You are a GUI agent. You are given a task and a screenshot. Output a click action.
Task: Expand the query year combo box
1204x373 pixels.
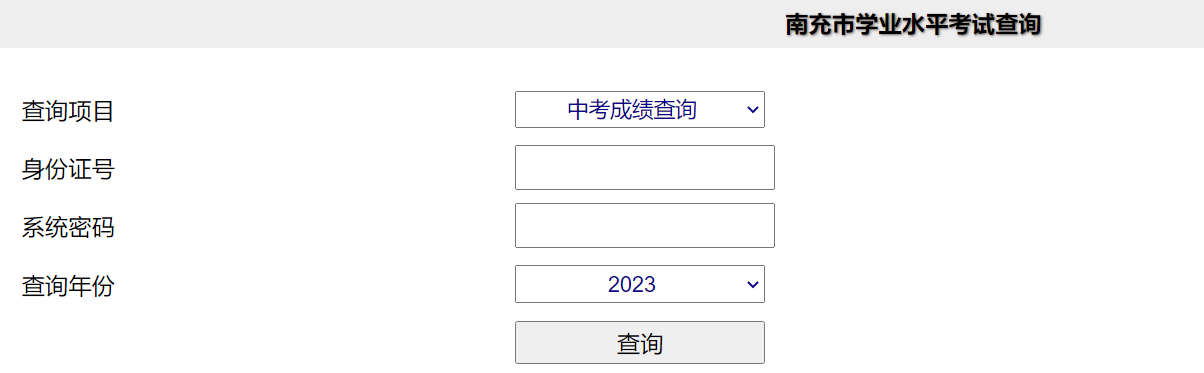[639, 284]
